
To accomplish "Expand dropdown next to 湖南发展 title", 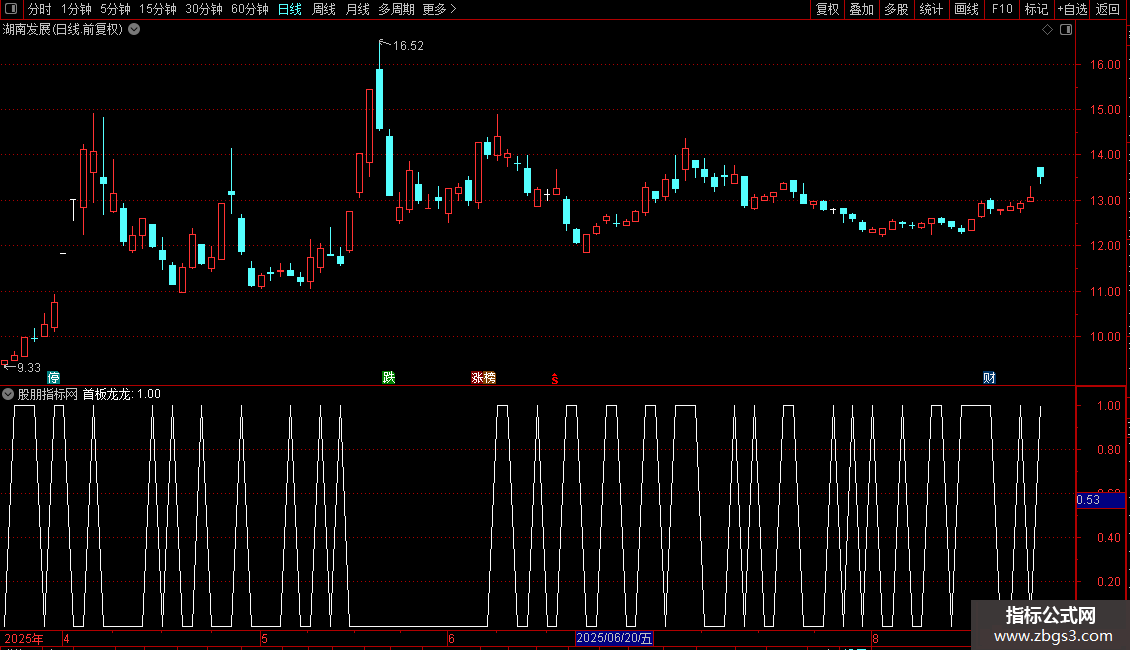I will click(x=134, y=30).
